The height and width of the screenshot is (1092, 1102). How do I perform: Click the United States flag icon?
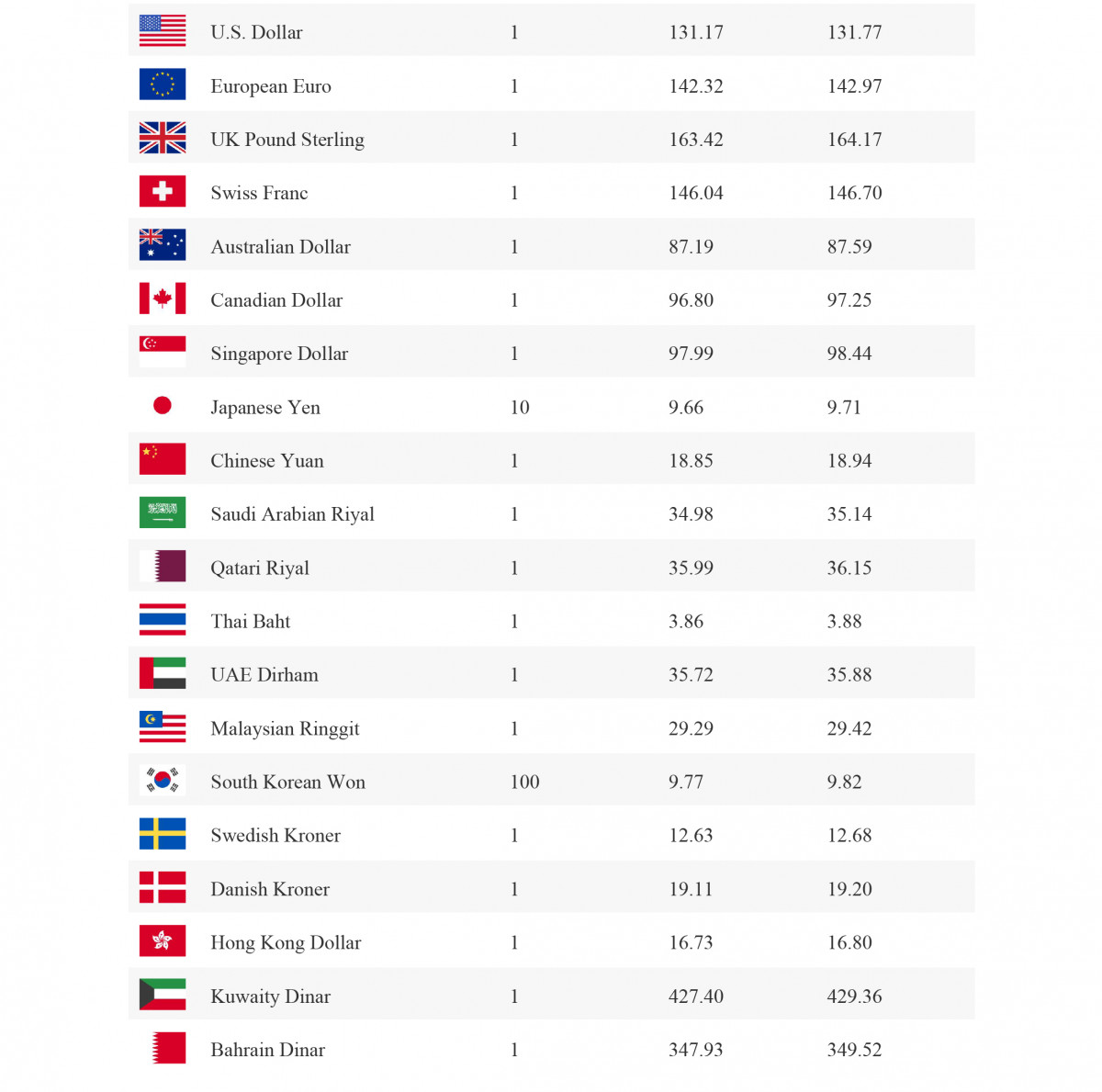(163, 31)
